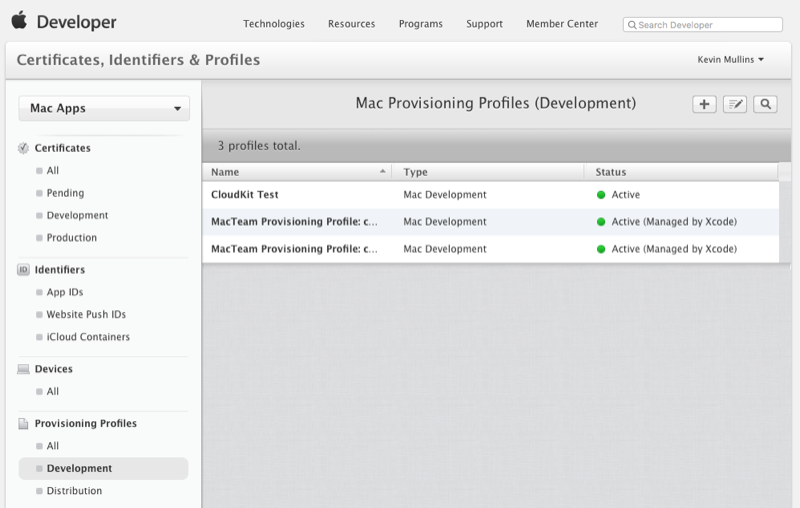Sort by Status column header

coord(681,172)
